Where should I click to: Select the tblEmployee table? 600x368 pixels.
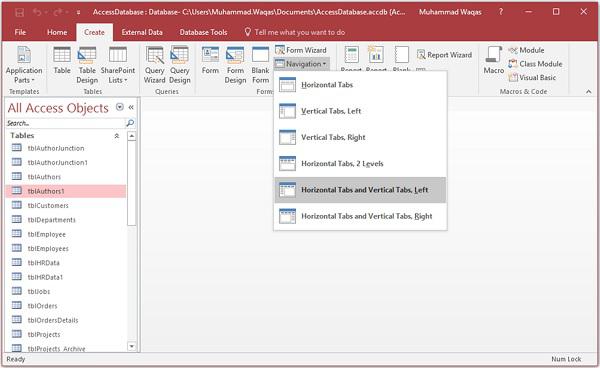(x=66, y=234)
